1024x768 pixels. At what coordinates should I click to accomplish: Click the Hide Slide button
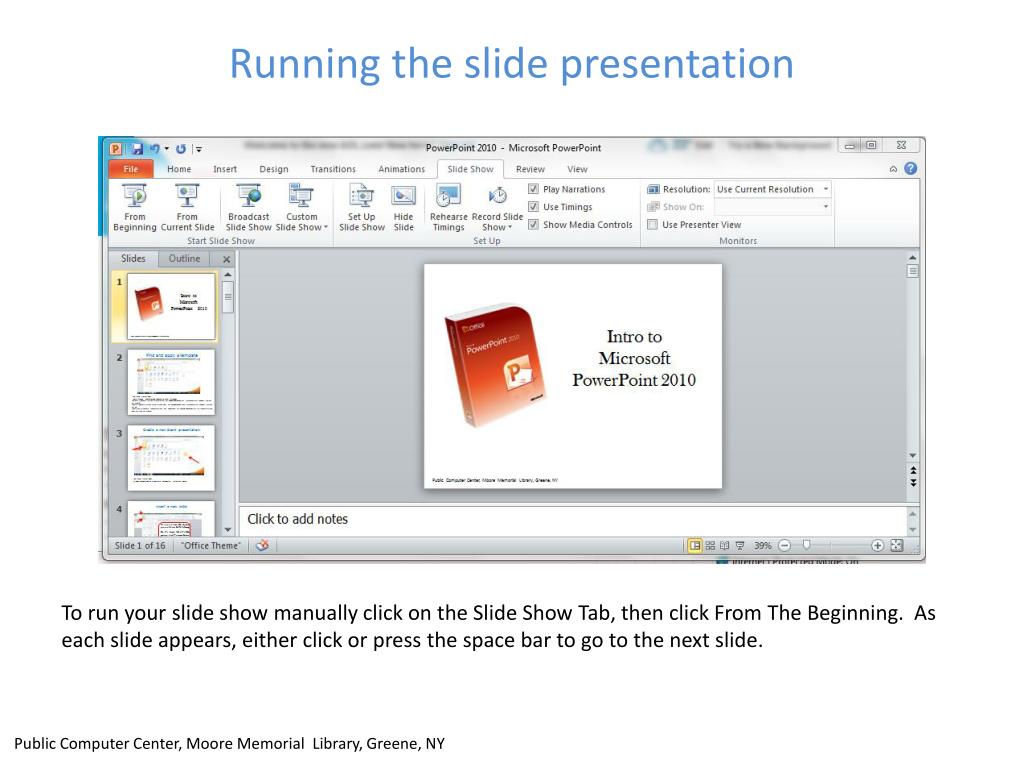pos(403,207)
